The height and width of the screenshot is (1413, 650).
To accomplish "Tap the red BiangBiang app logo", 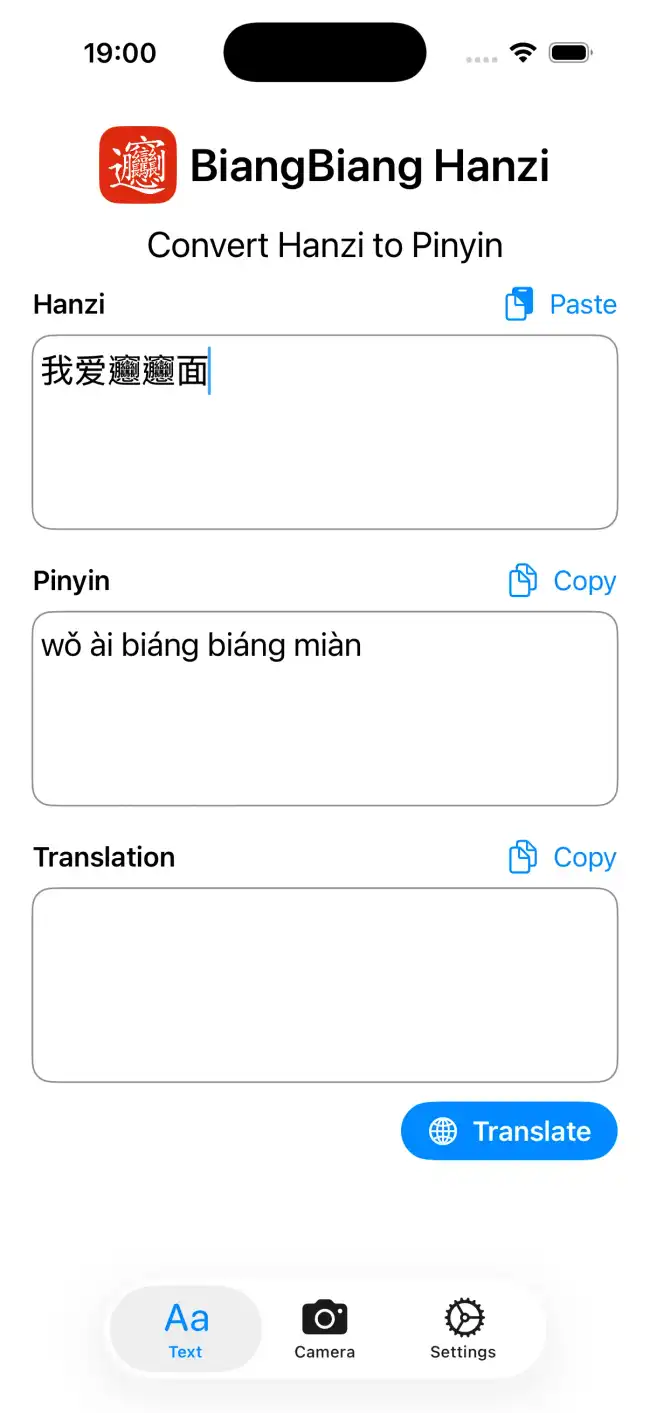I will [x=138, y=165].
